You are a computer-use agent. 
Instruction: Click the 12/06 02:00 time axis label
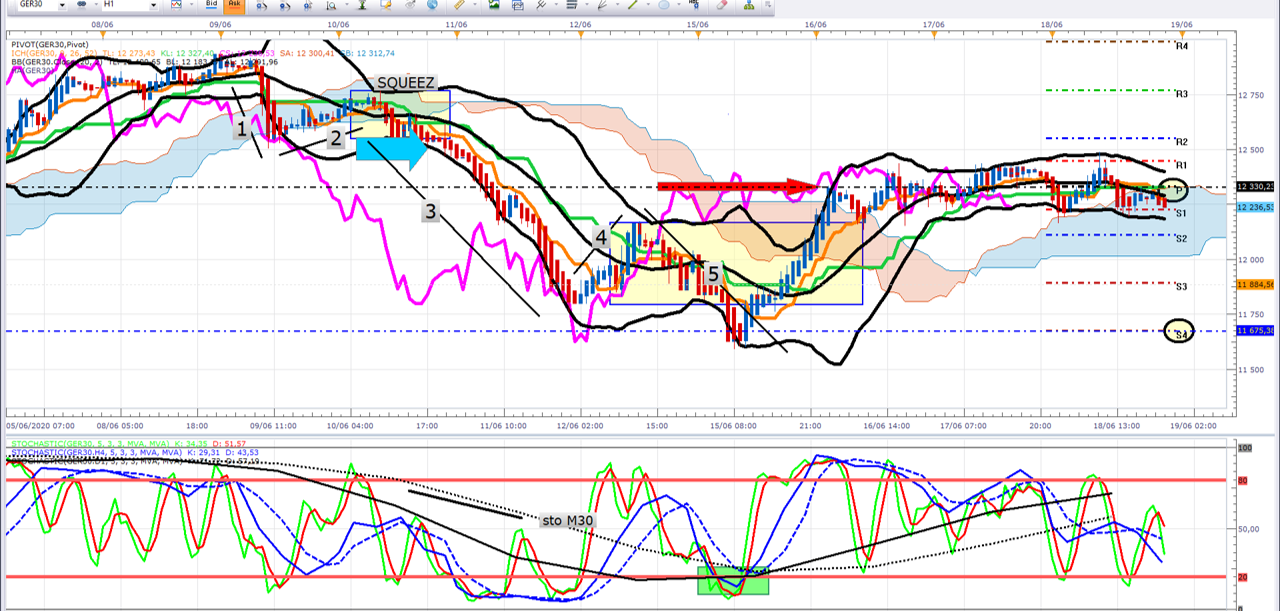(x=581, y=425)
